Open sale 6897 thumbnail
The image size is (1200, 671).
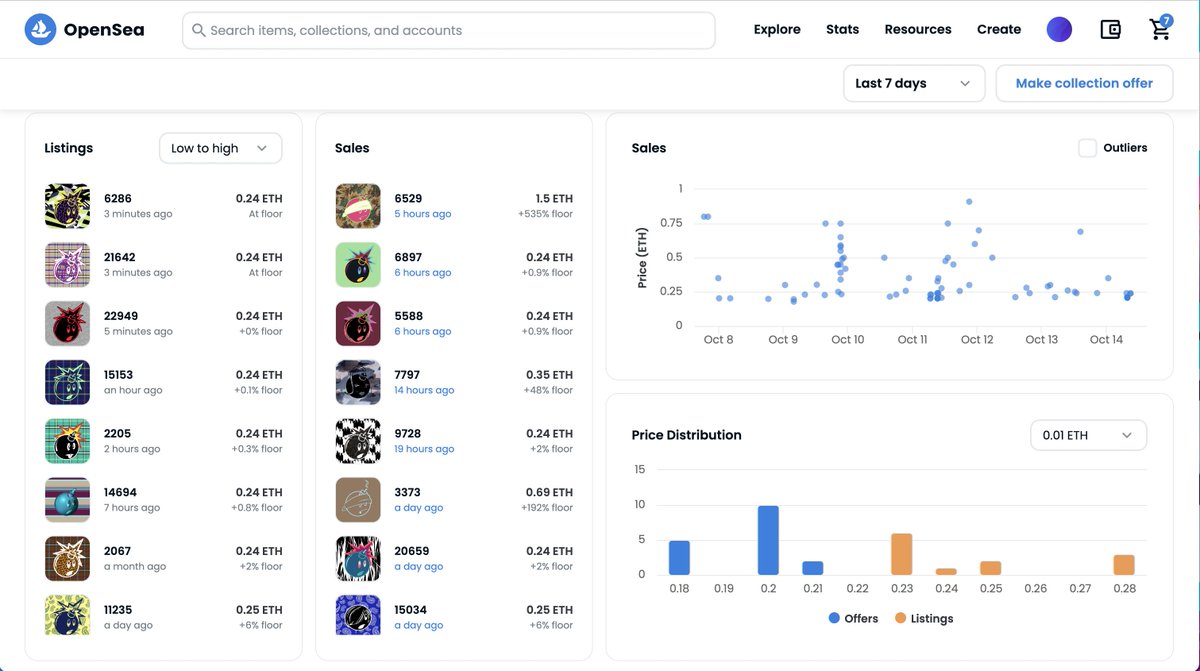coord(358,265)
